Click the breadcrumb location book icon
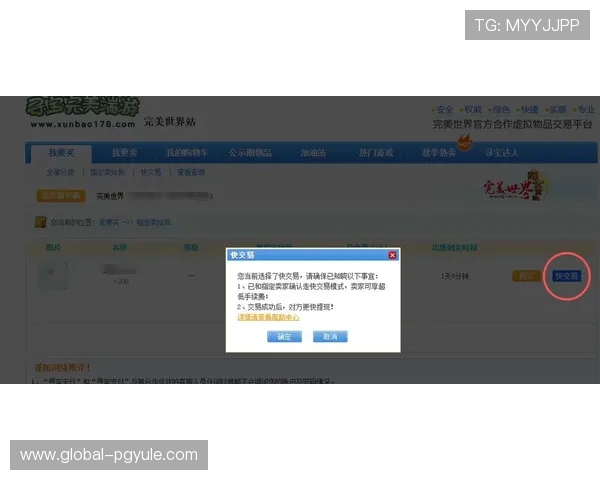The height and width of the screenshot is (480, 600). 41,222
